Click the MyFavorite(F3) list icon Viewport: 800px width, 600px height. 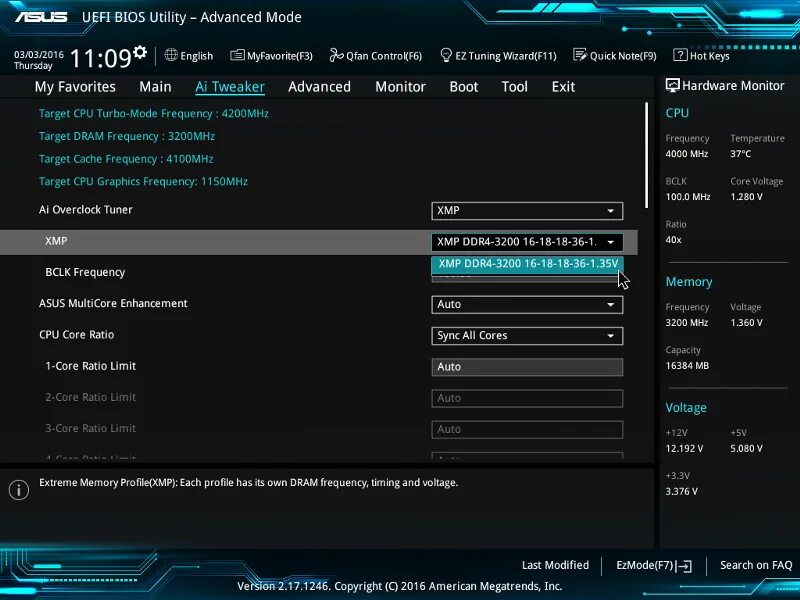coord(237,55)
